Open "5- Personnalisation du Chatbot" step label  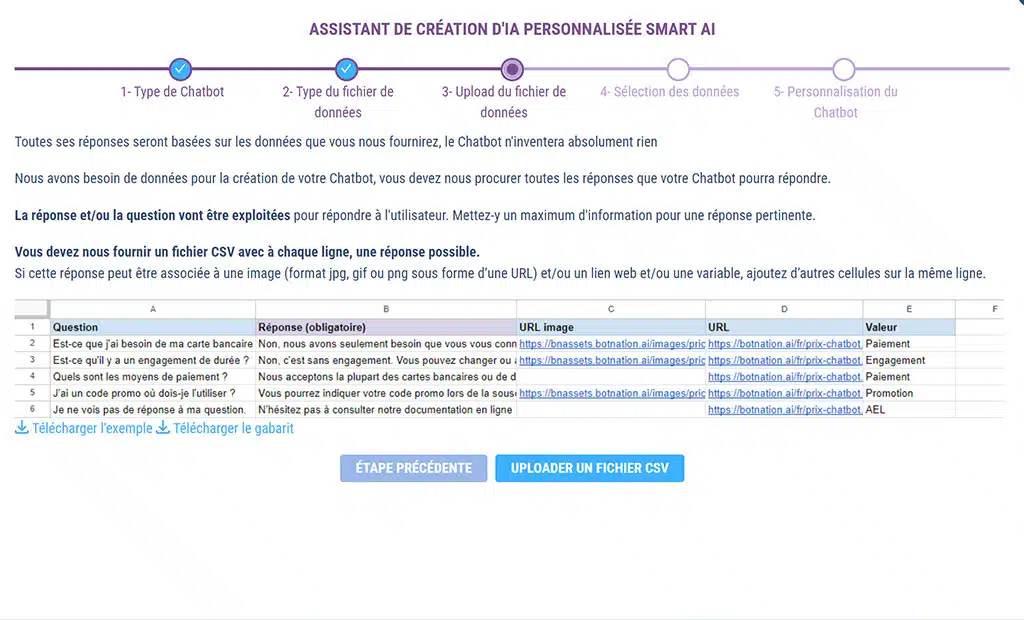pos(835,102)
